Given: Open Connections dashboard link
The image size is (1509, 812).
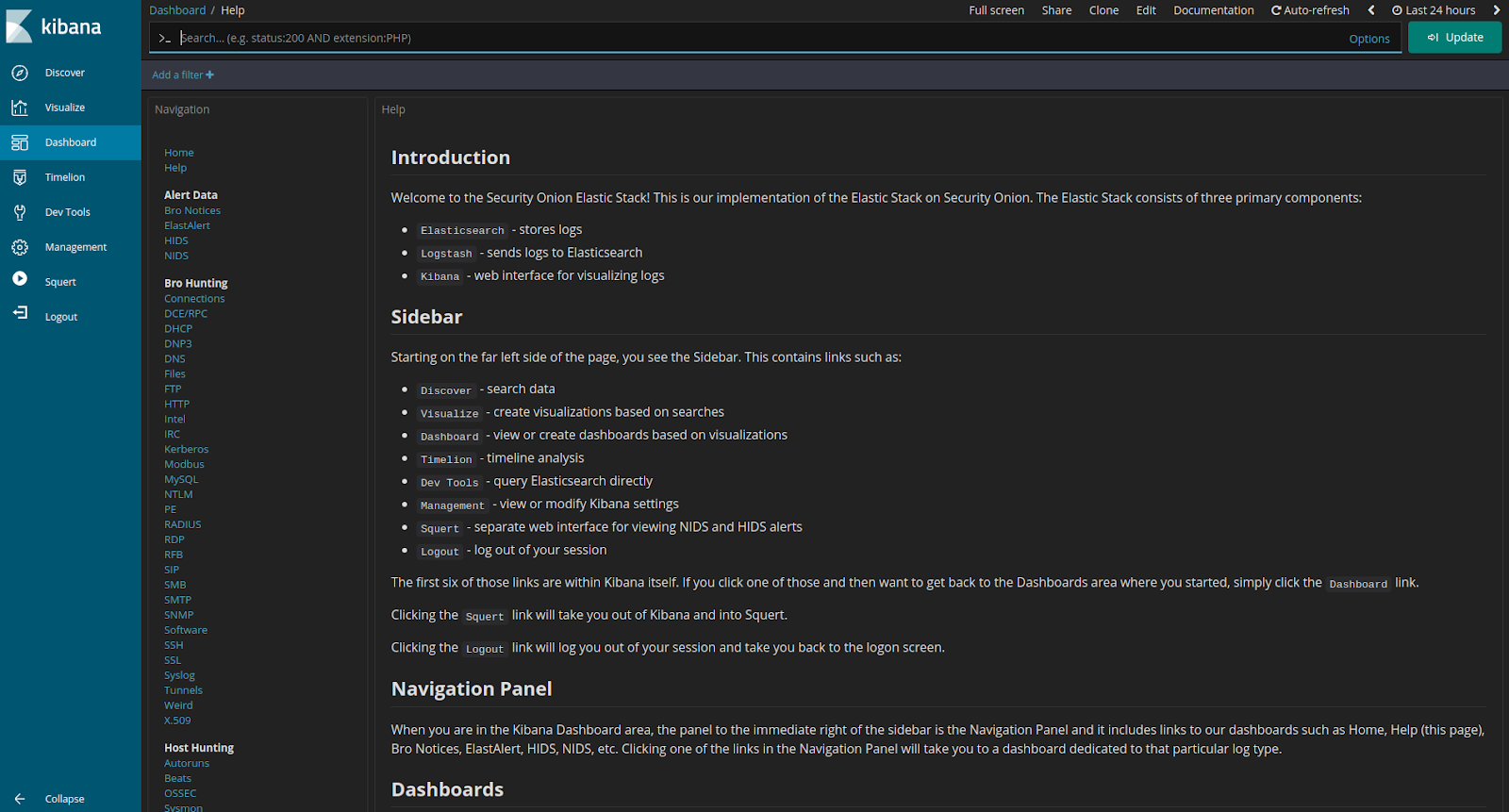Looking at the screenshot, I should 194,299.
